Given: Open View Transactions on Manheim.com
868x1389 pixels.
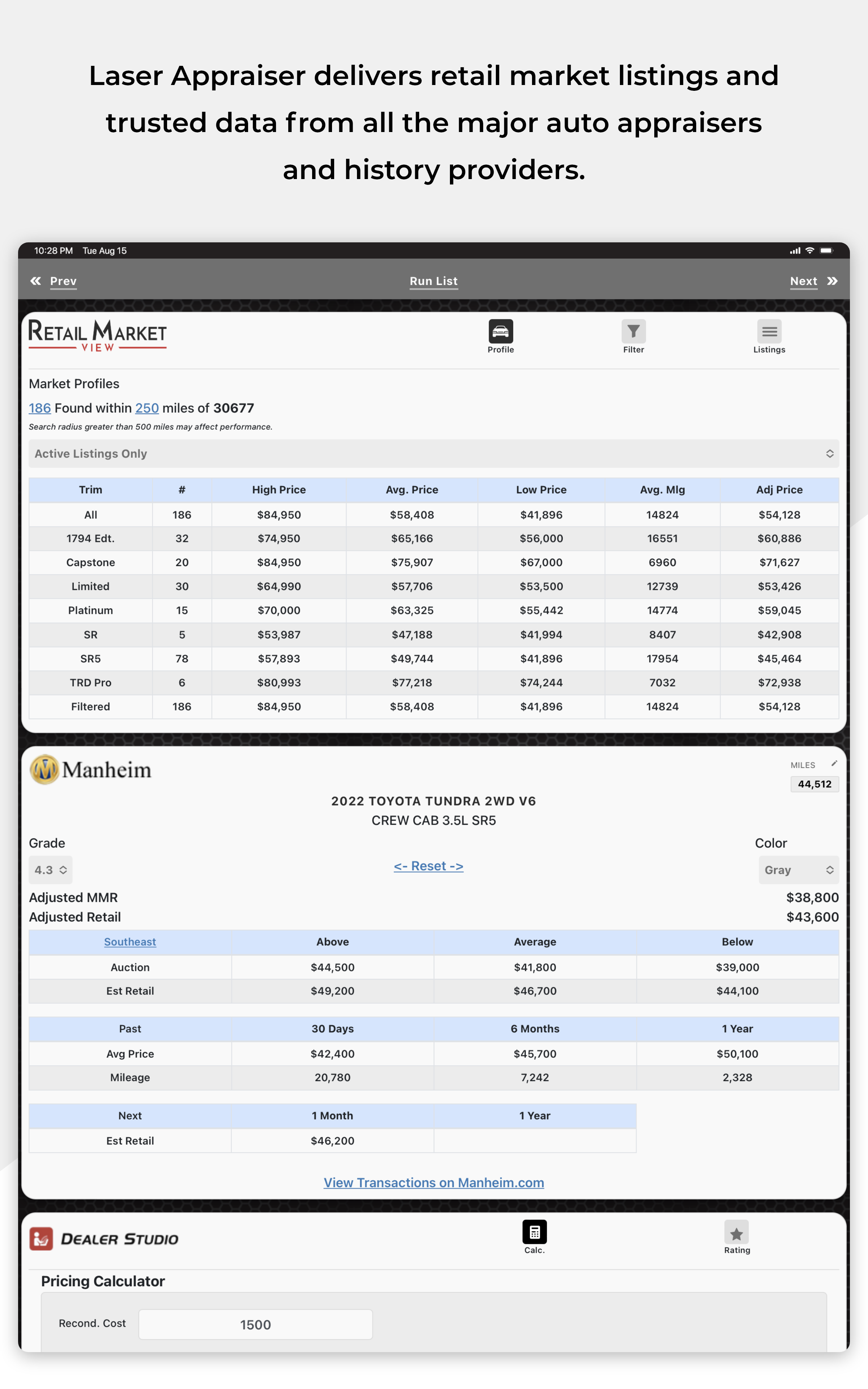Looking at the screenshot, I should point(433,1182).
